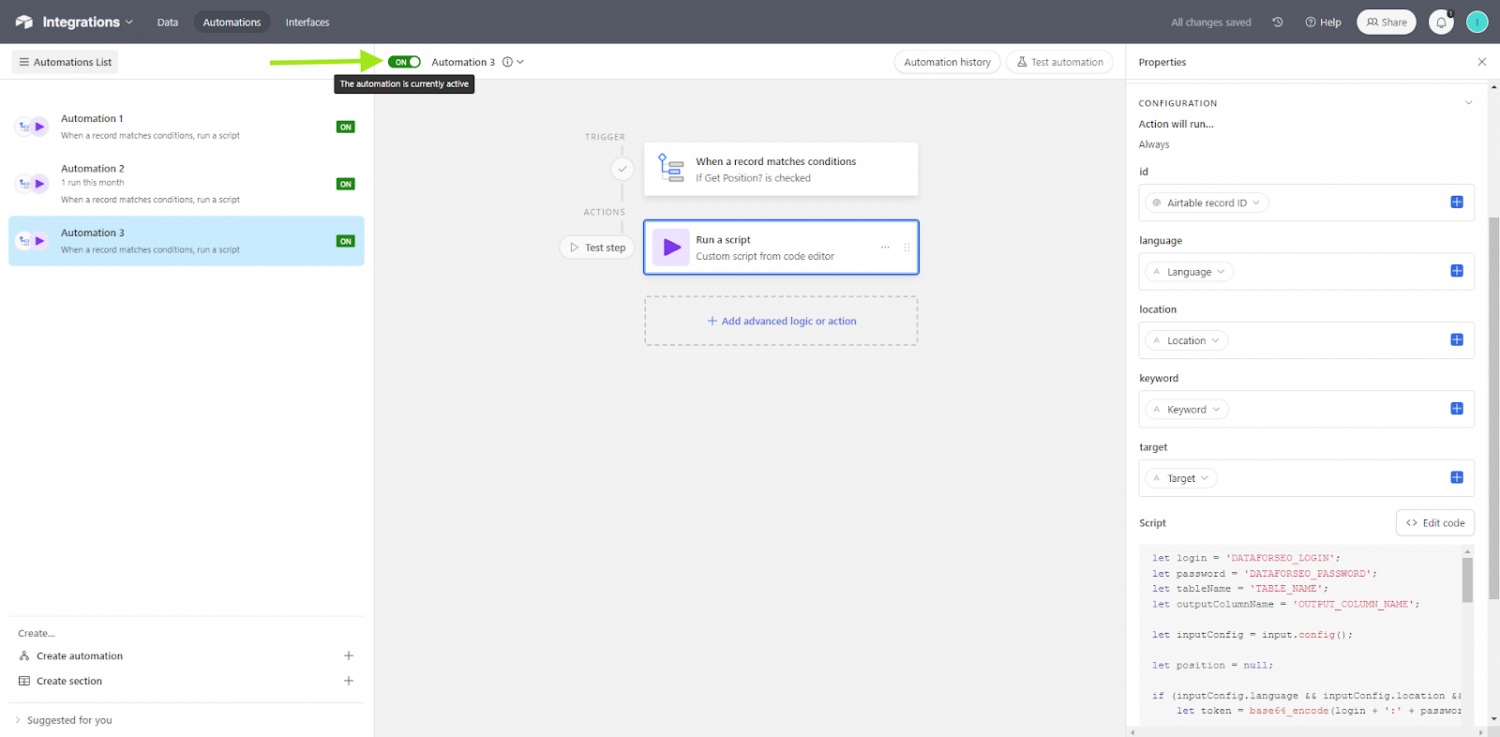Click the conditions trigger icon on the trigger card
This screenshot has width=1500, height=737.
click(671, 168)
